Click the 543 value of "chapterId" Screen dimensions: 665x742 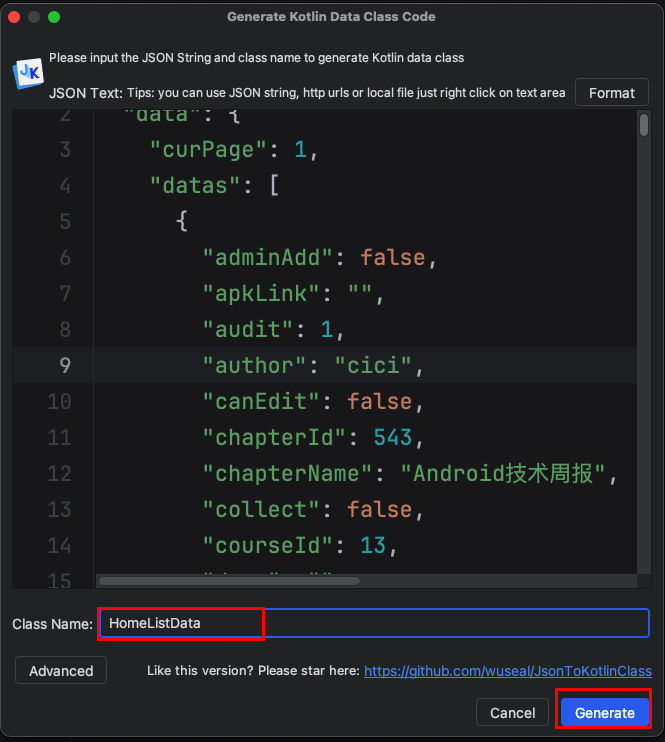[392, 437]
